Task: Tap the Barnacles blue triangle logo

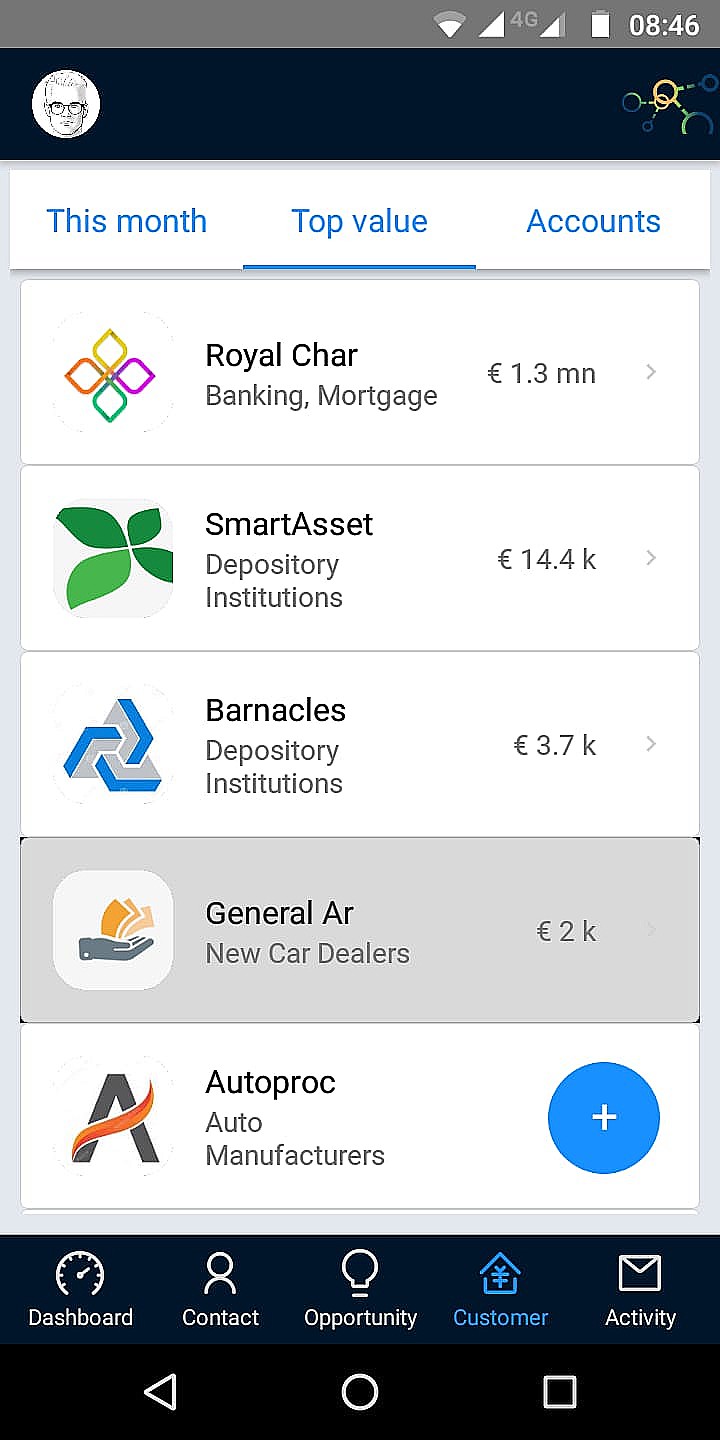Action: tap(112, 744)
